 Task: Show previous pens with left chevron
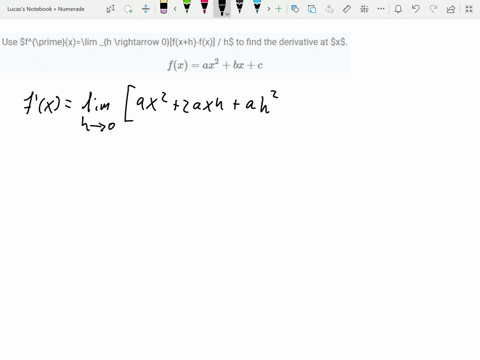click(x=175, y=9)
